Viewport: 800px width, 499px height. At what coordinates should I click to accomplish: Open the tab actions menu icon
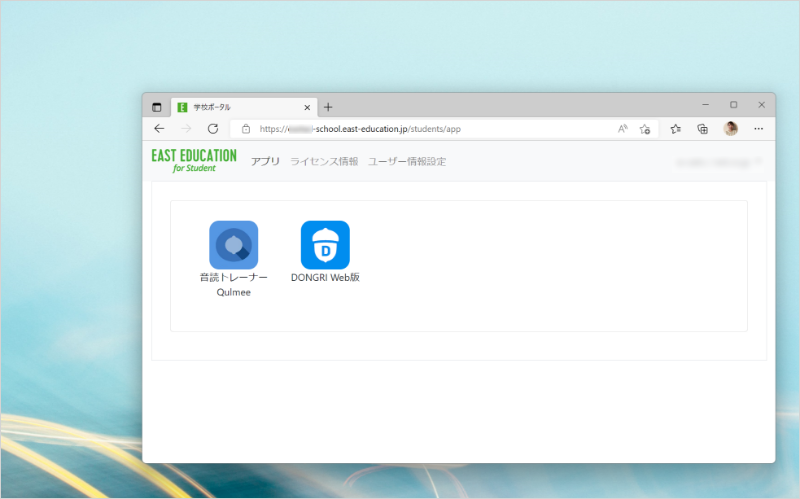tap(157, 107)
